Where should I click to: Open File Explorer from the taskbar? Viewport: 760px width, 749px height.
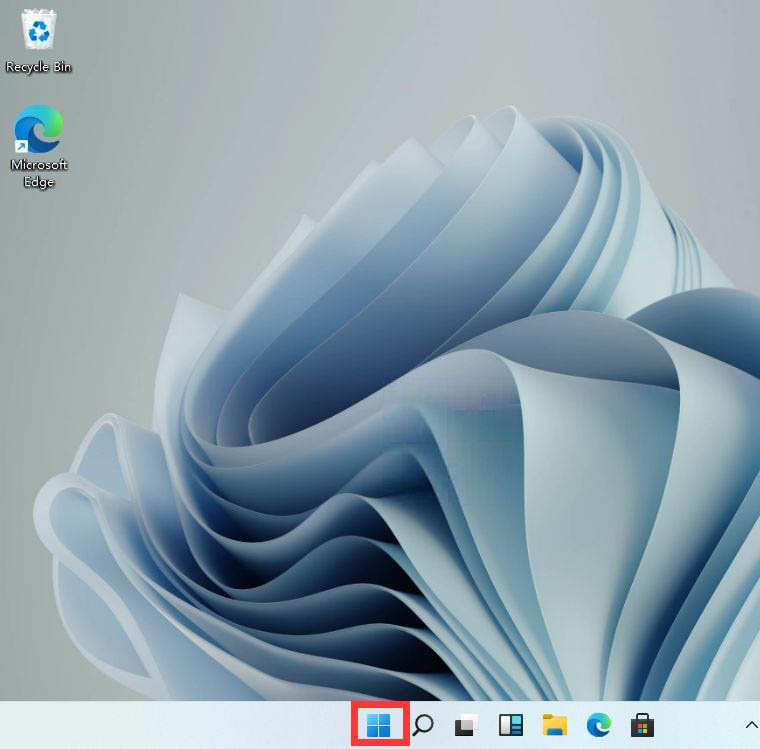[554, 725]
